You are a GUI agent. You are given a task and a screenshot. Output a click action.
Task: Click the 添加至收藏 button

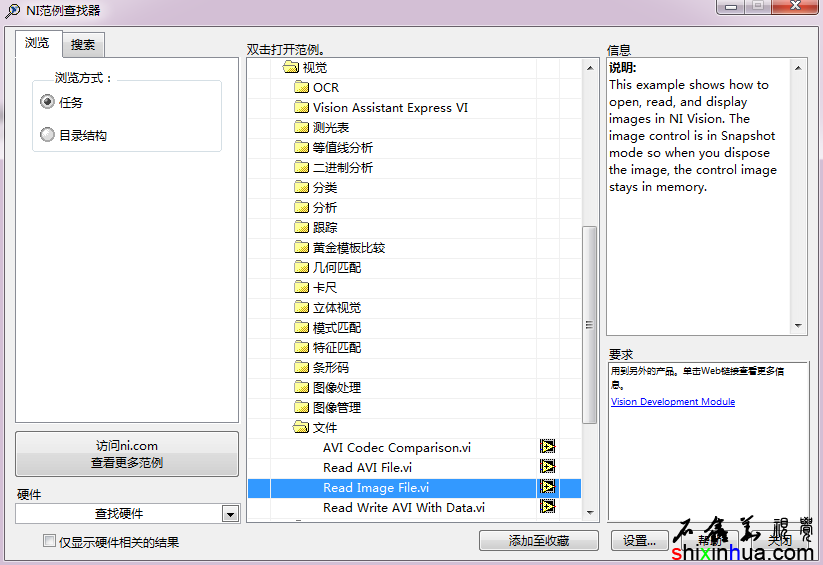click(x=538, y=540)
